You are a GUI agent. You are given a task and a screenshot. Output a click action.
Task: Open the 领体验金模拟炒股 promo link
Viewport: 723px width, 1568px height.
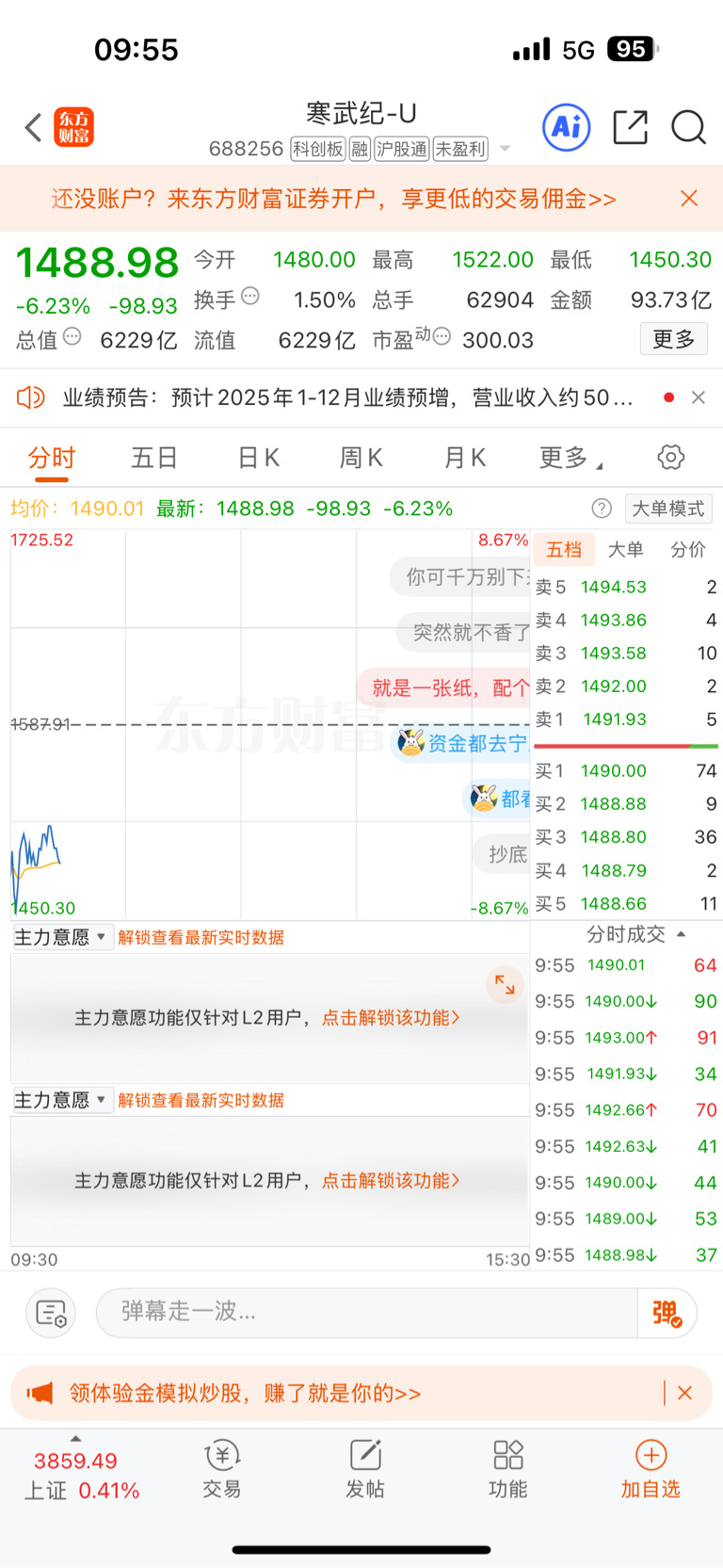(x=245, y=1393)
